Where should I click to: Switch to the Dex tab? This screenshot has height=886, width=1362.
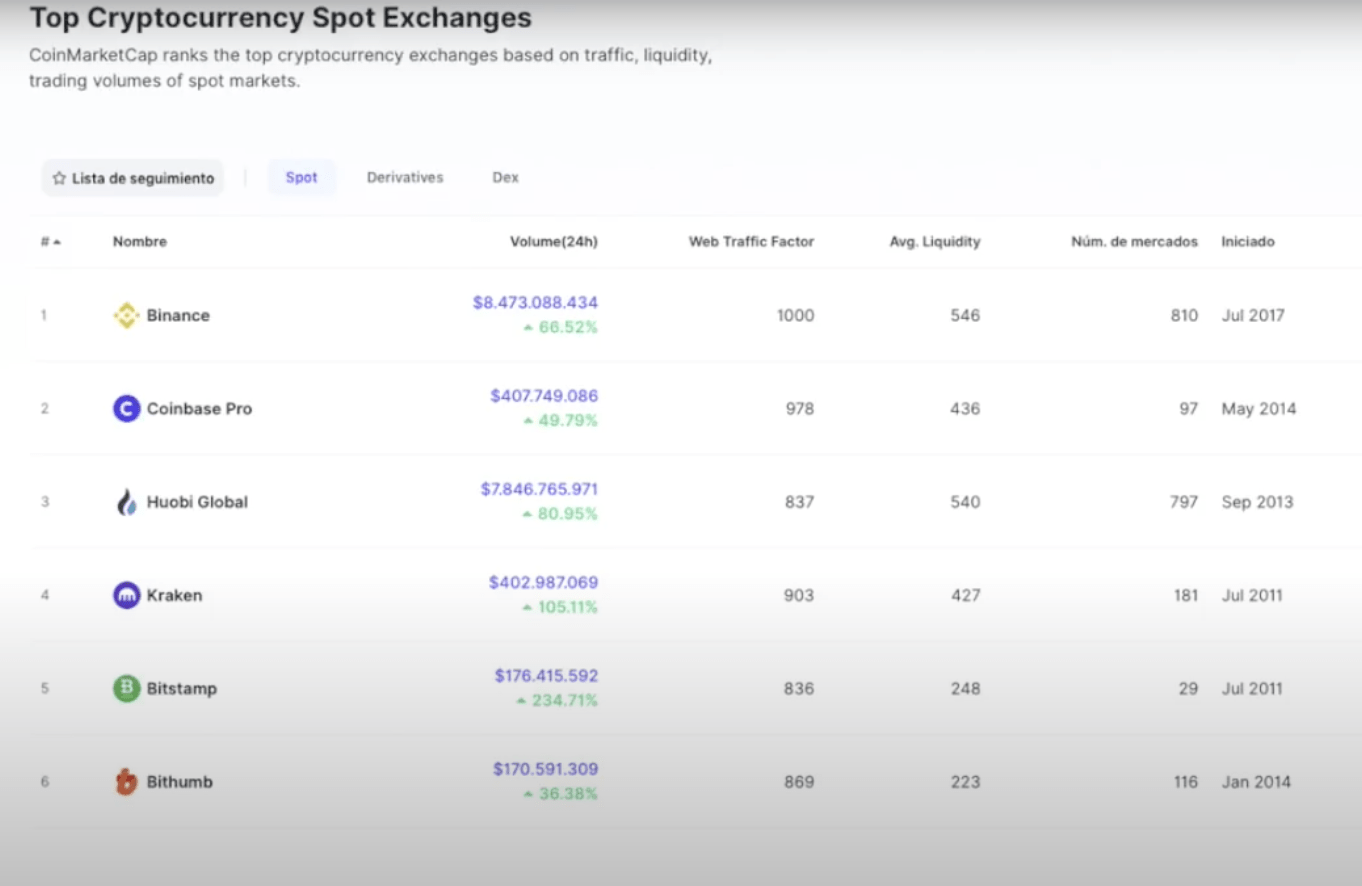point(505,177)
